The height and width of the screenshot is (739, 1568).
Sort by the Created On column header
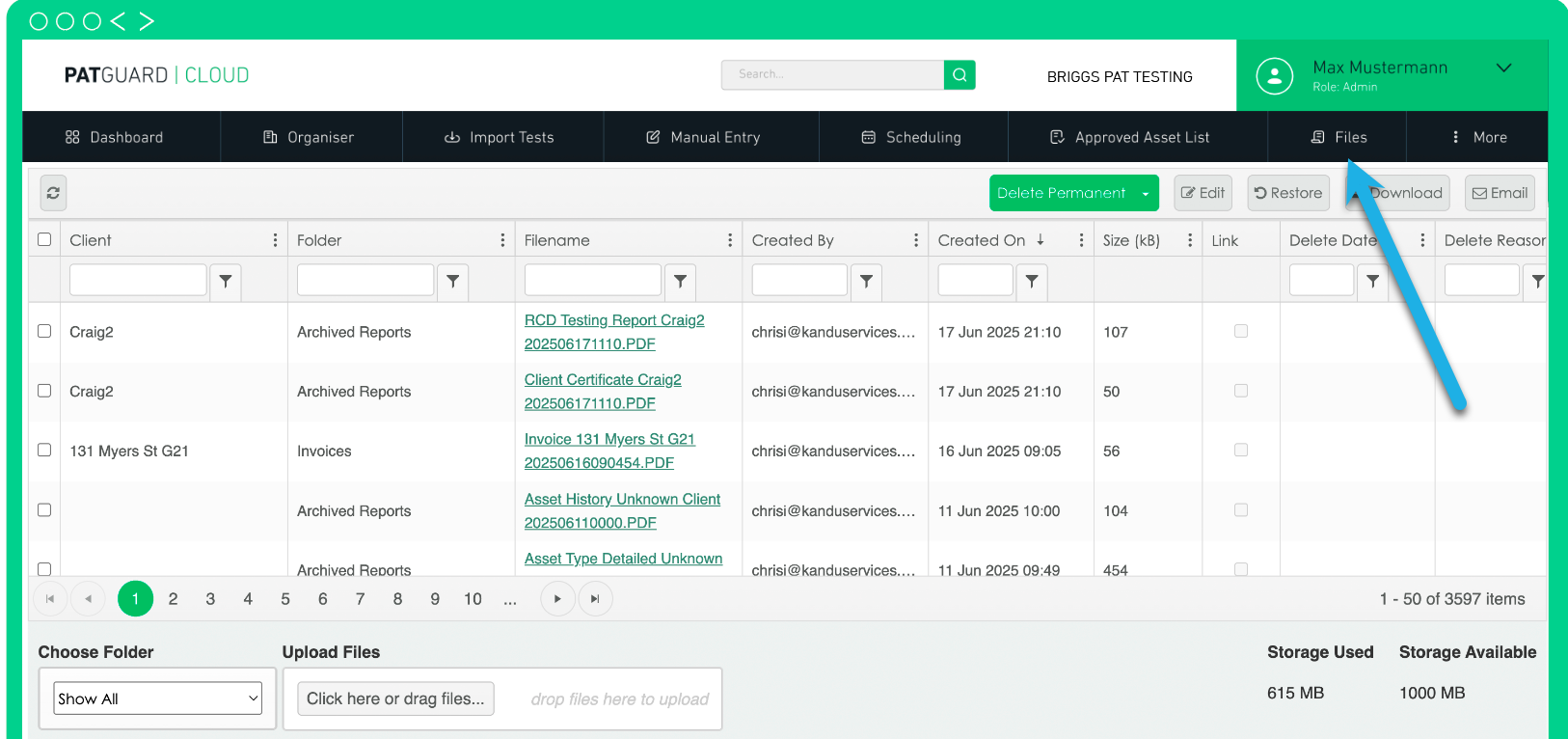[x=981, y=240]
